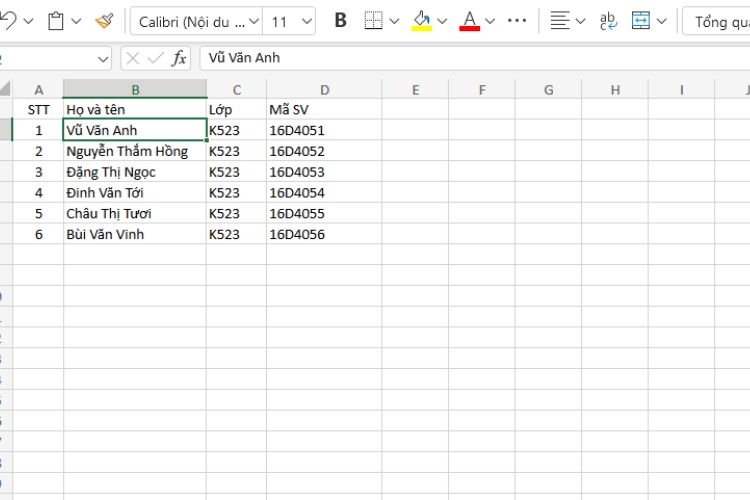Select STT number 6 cell
This screenshot has height=500, width=750.
(38, 234)
